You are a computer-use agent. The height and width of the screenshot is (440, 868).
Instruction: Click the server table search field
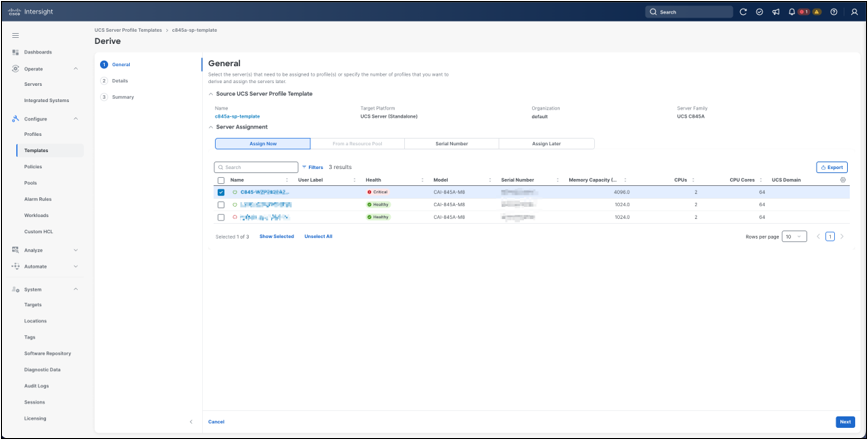pyautogui.click(x=256, y=167)
